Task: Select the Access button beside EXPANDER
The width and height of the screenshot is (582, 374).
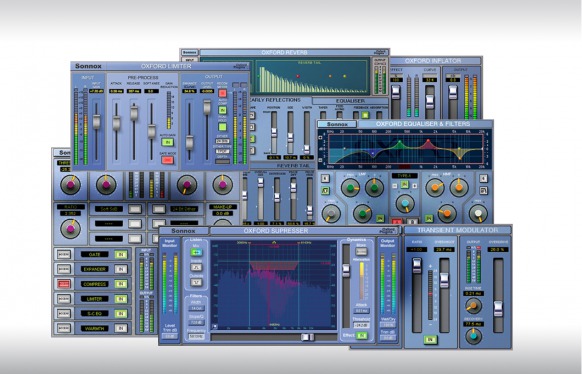Action: point(64,269)
